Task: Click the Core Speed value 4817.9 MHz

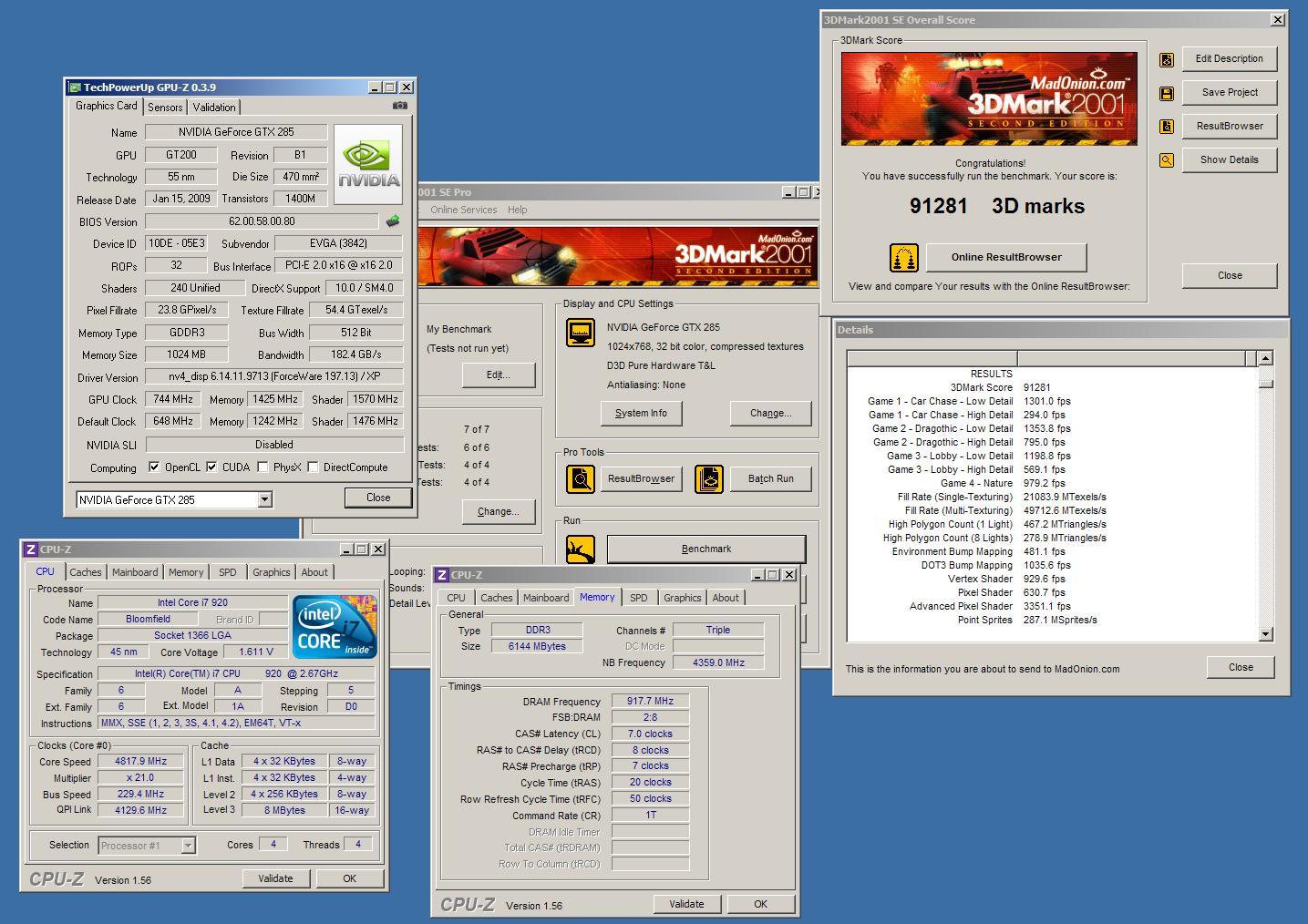Action: (140, 761)
